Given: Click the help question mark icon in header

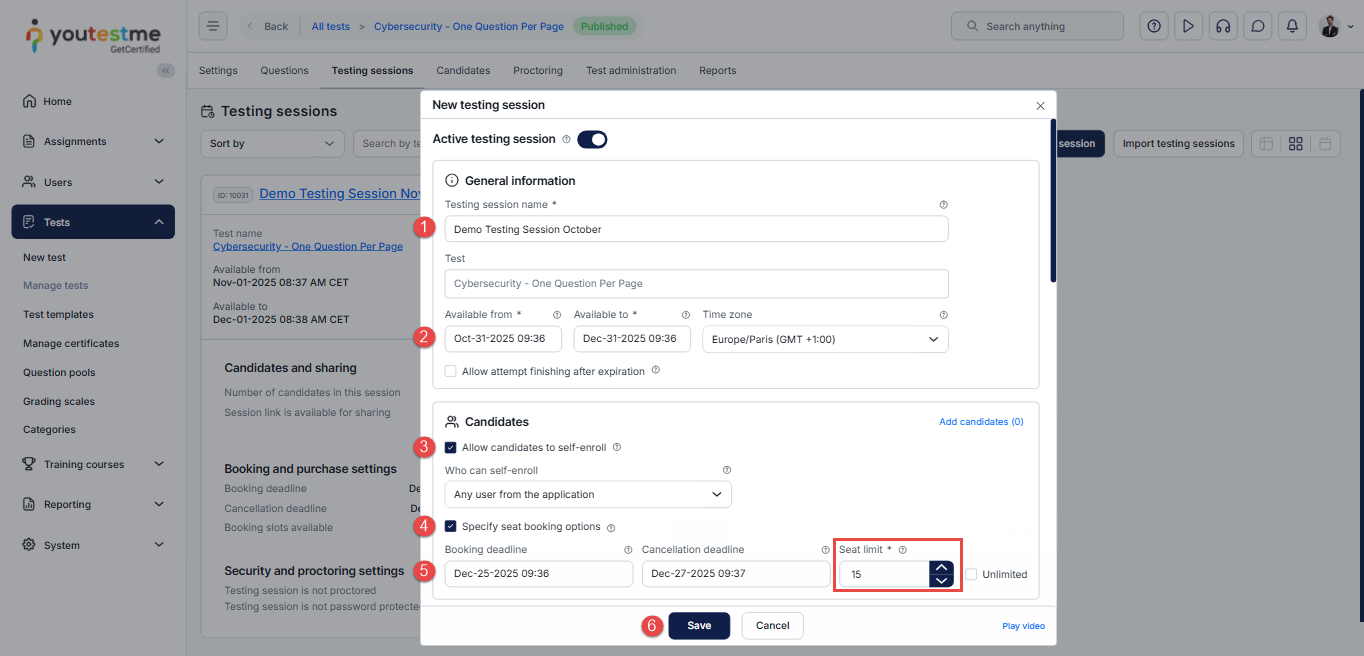Looking at the screenshot, I should [1154, 27].
